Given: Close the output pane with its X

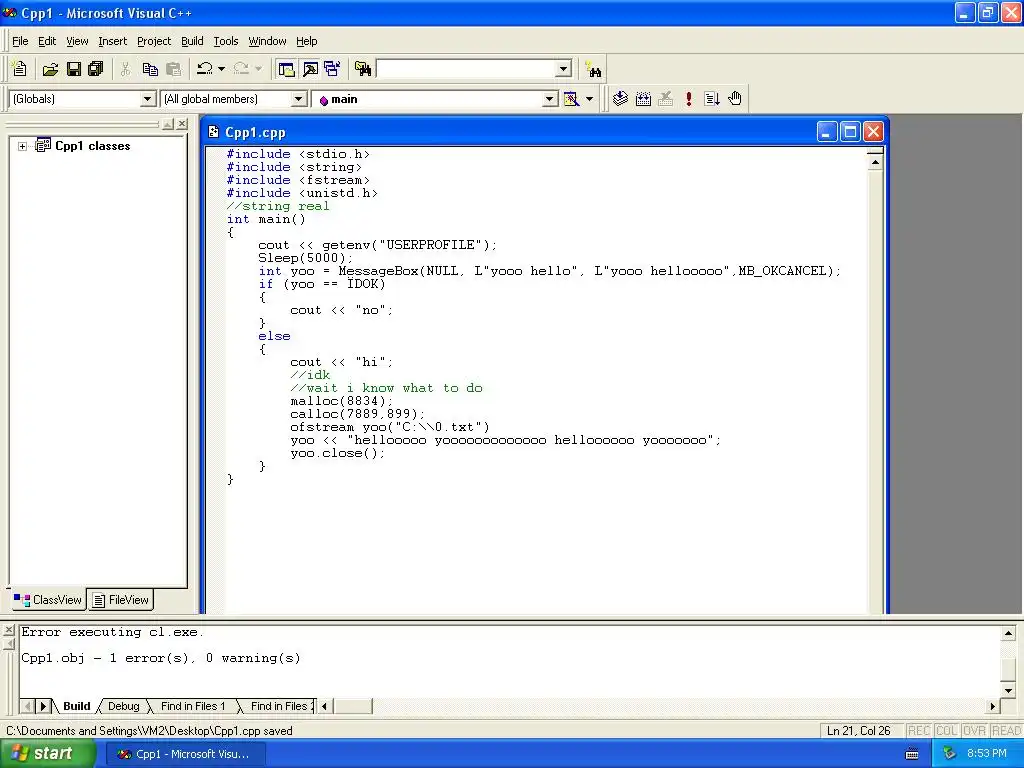Looking at the screenshot, I should point(8,630).
